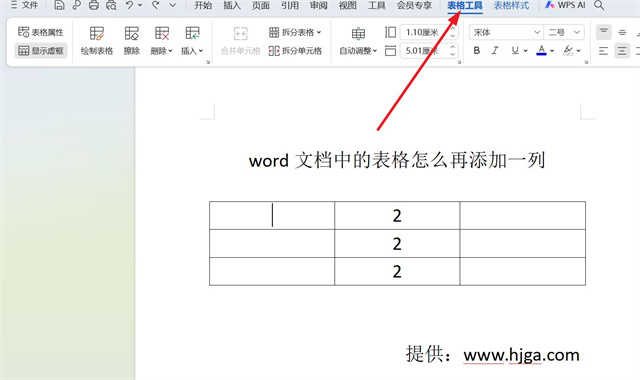Click the 插入 insert rows/columns icon
This screenshot has height=380, width=640.
click(x=192, y=33)
